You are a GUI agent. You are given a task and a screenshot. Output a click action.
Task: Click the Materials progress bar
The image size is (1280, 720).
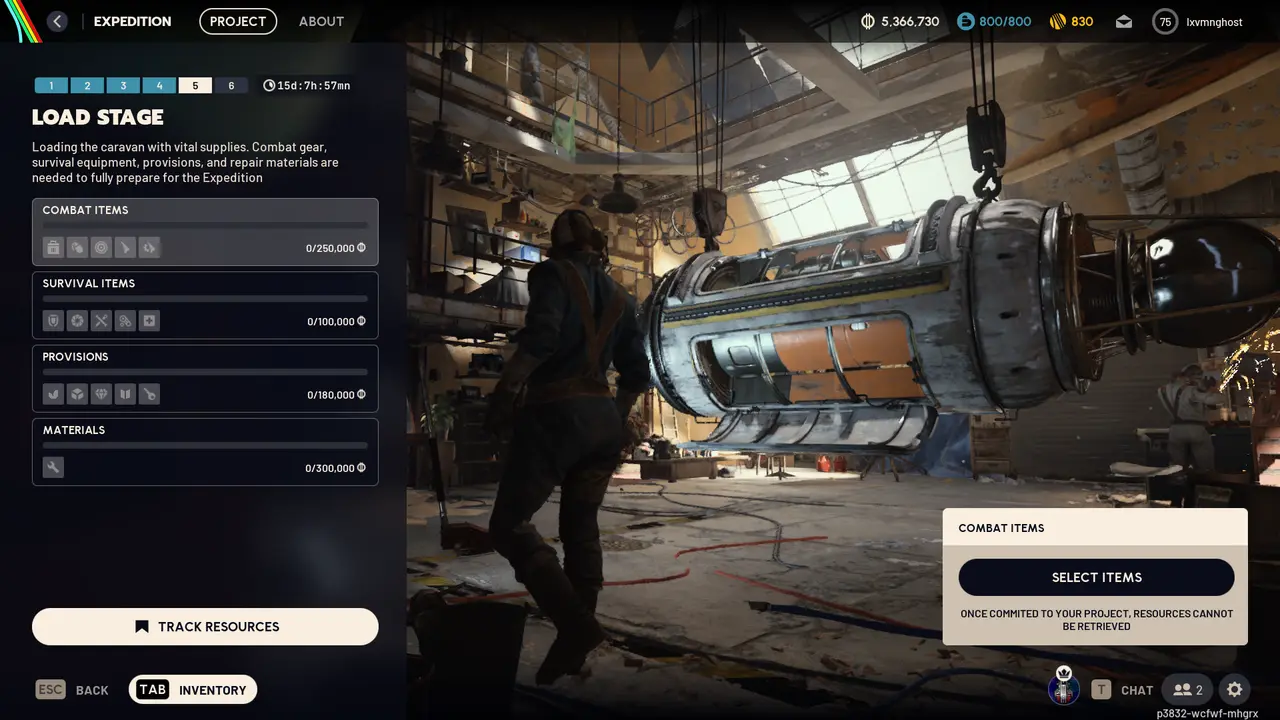[205, 445]
